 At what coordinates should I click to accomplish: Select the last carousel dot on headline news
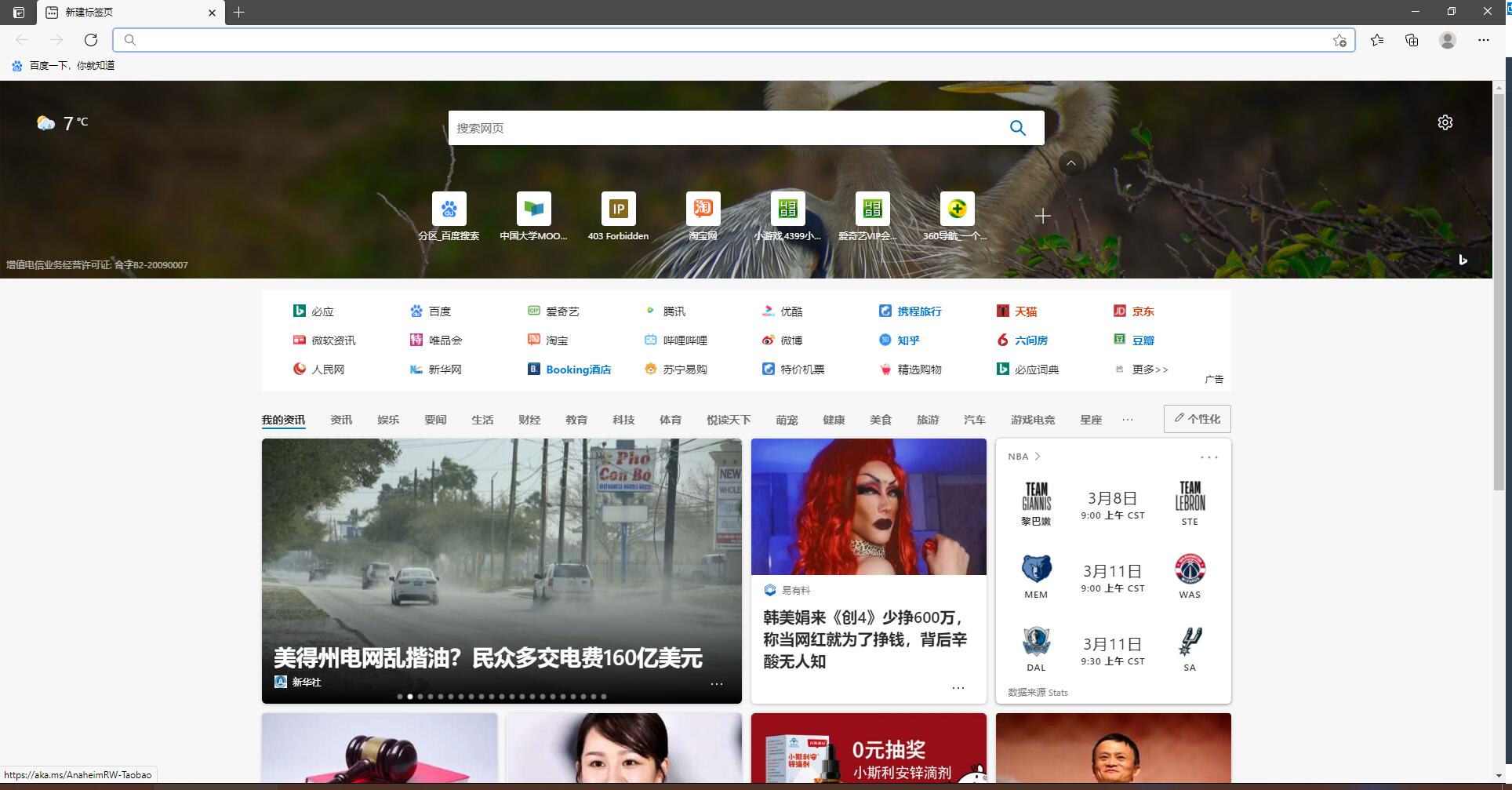(604, 697)
